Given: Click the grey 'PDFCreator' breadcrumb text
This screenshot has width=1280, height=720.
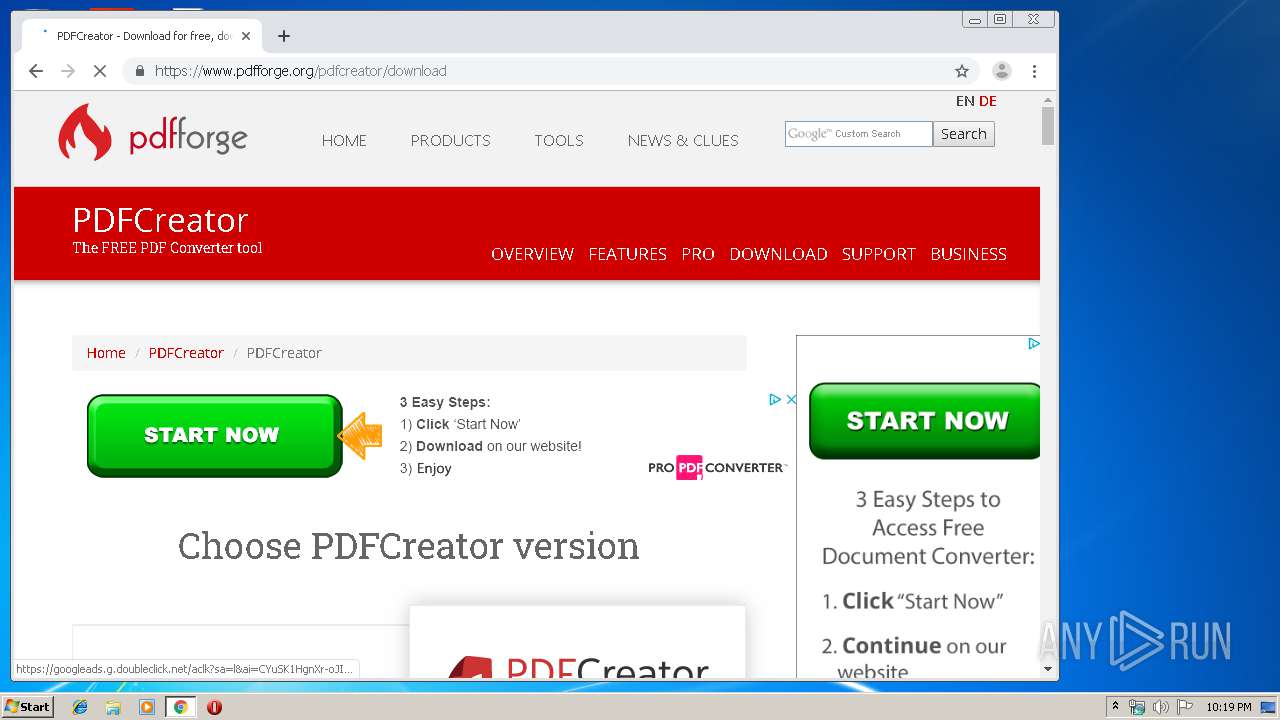Looking at the screenshot, I should tap(284, 353).
